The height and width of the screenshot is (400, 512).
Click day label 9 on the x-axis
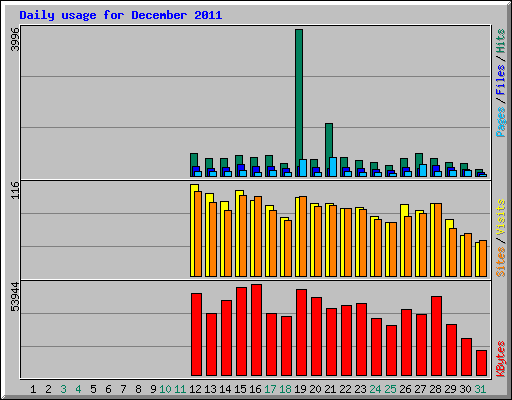153,389
